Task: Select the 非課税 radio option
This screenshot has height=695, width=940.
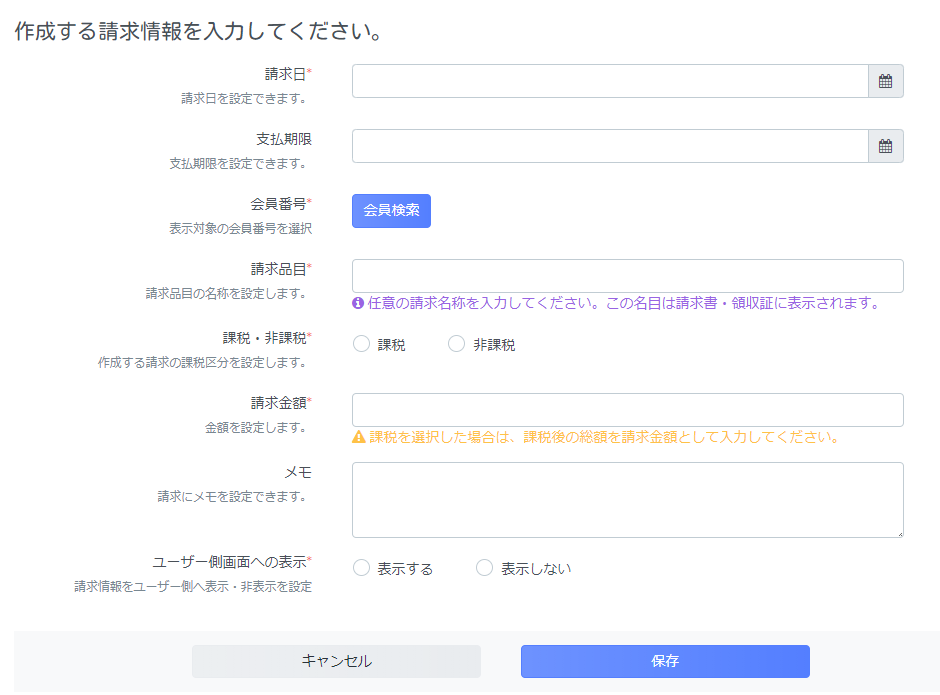Action: [456, 344]
